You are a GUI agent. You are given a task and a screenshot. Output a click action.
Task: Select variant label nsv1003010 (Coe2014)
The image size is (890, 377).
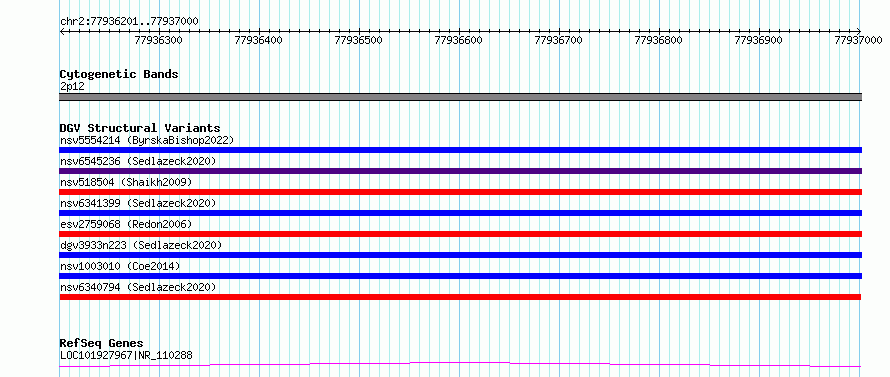120,266
